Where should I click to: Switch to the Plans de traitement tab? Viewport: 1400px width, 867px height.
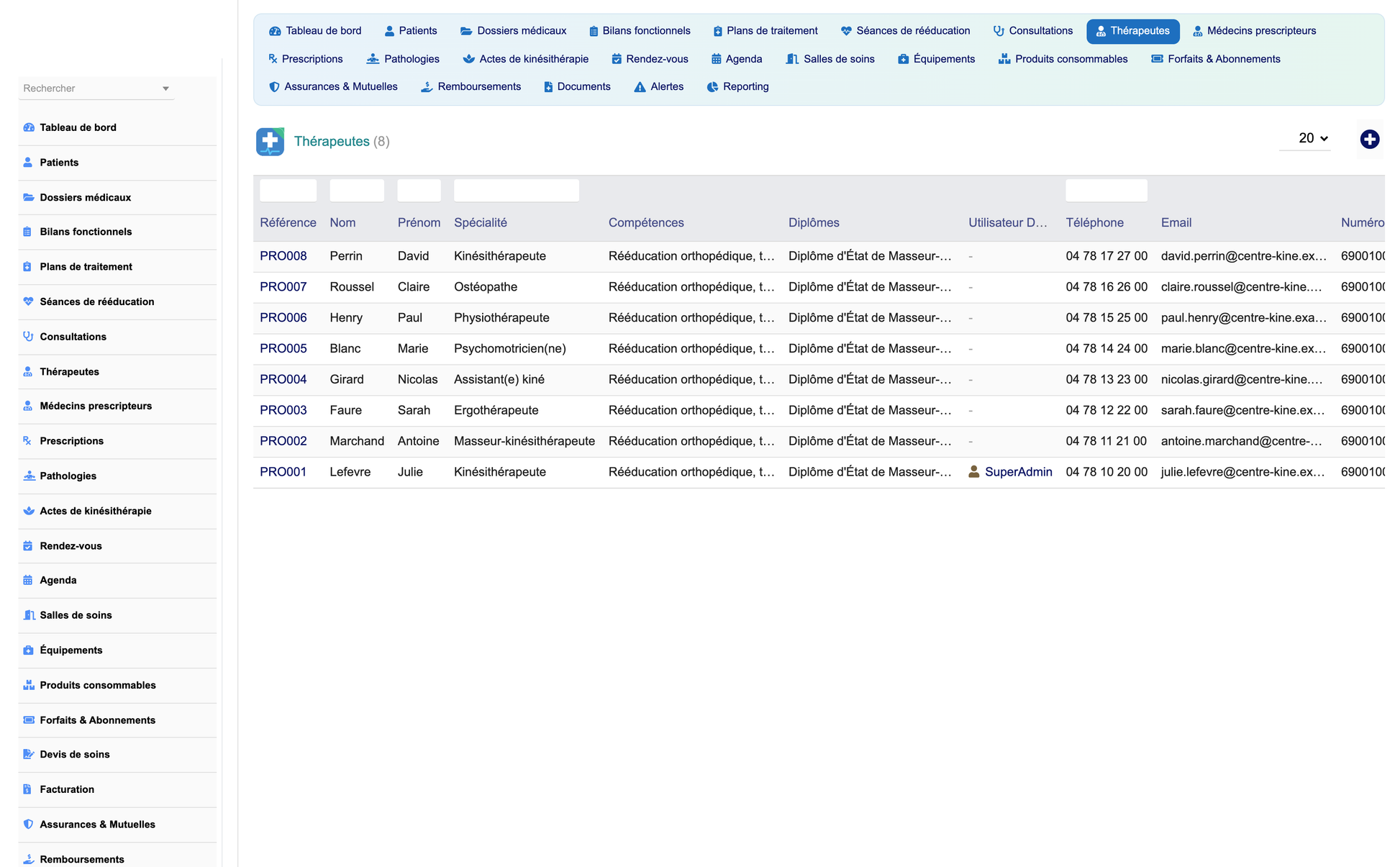click(x=765, y=31)
